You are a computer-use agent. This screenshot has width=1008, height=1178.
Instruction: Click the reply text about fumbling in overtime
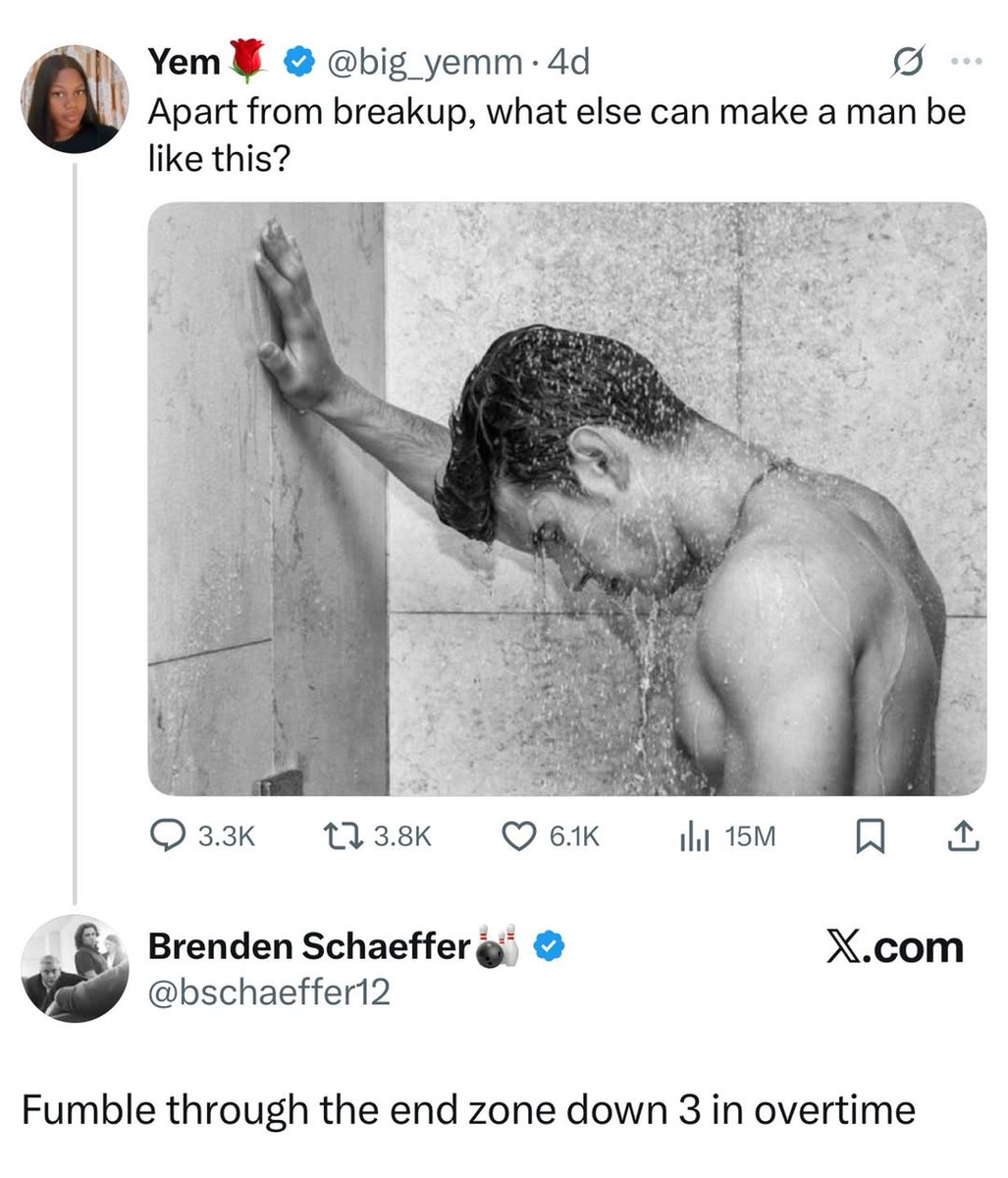468,1109
